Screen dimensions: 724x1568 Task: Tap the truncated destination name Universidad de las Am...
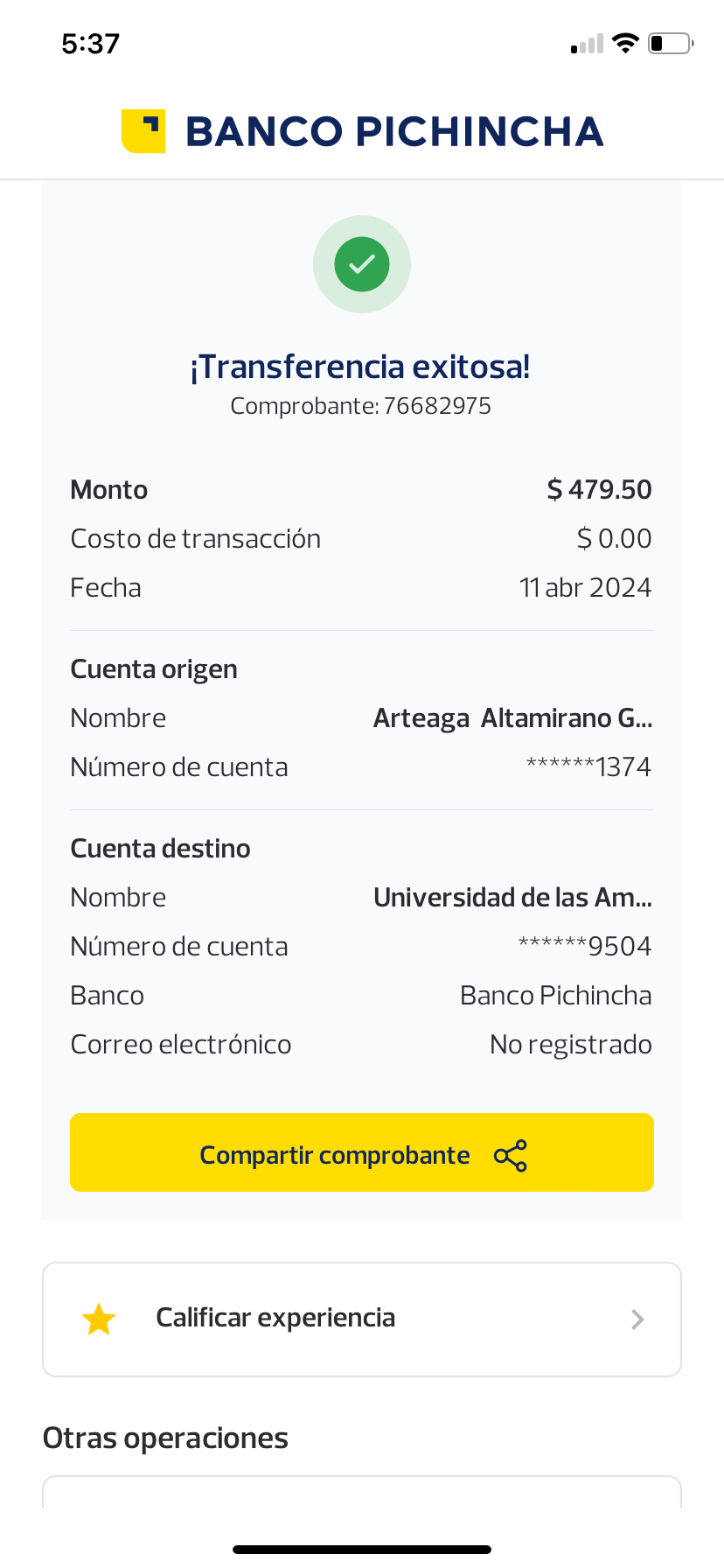(x=512, y=898)
